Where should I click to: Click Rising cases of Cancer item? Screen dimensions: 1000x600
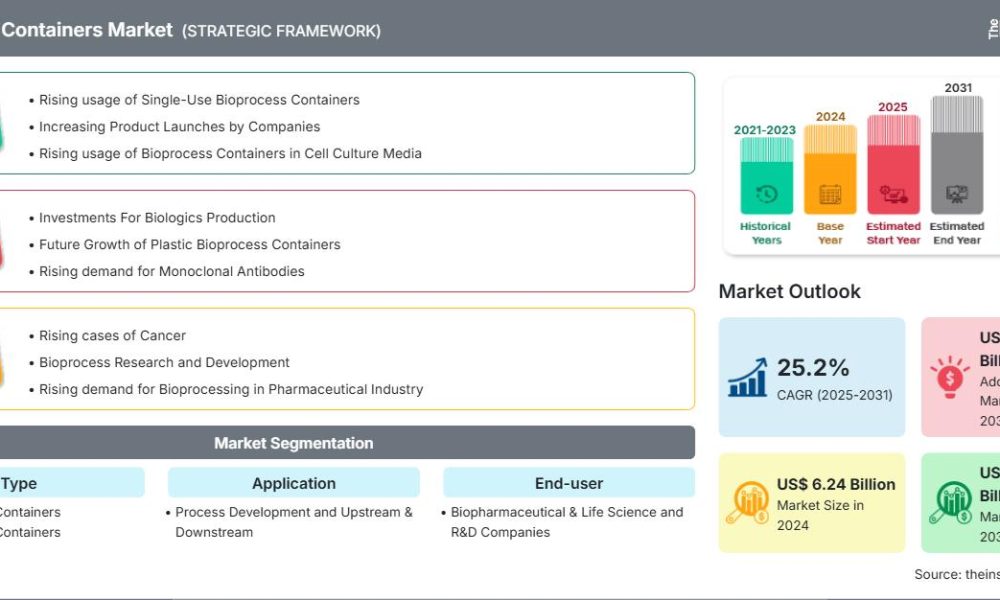[x=112, y=336]
